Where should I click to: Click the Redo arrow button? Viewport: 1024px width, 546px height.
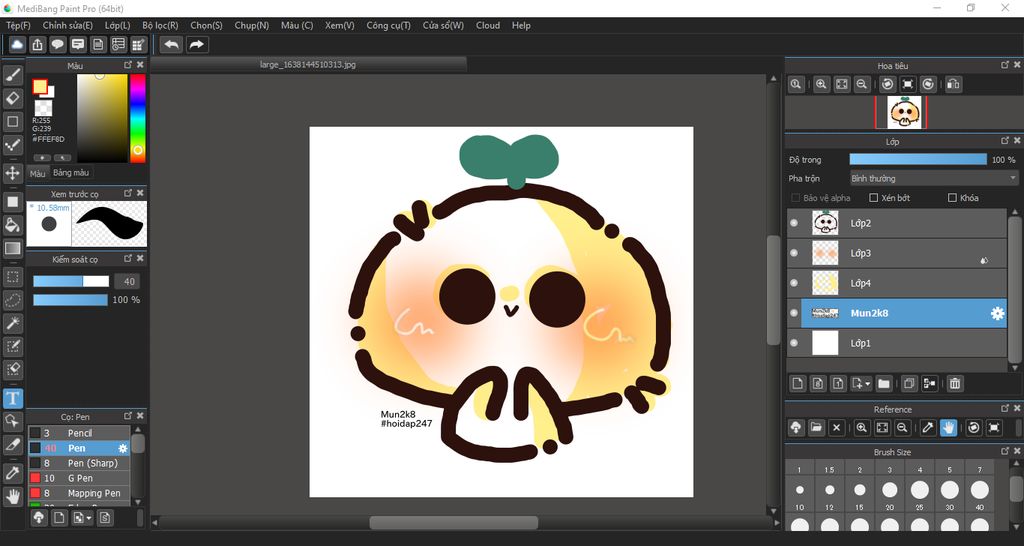[197, 44]
